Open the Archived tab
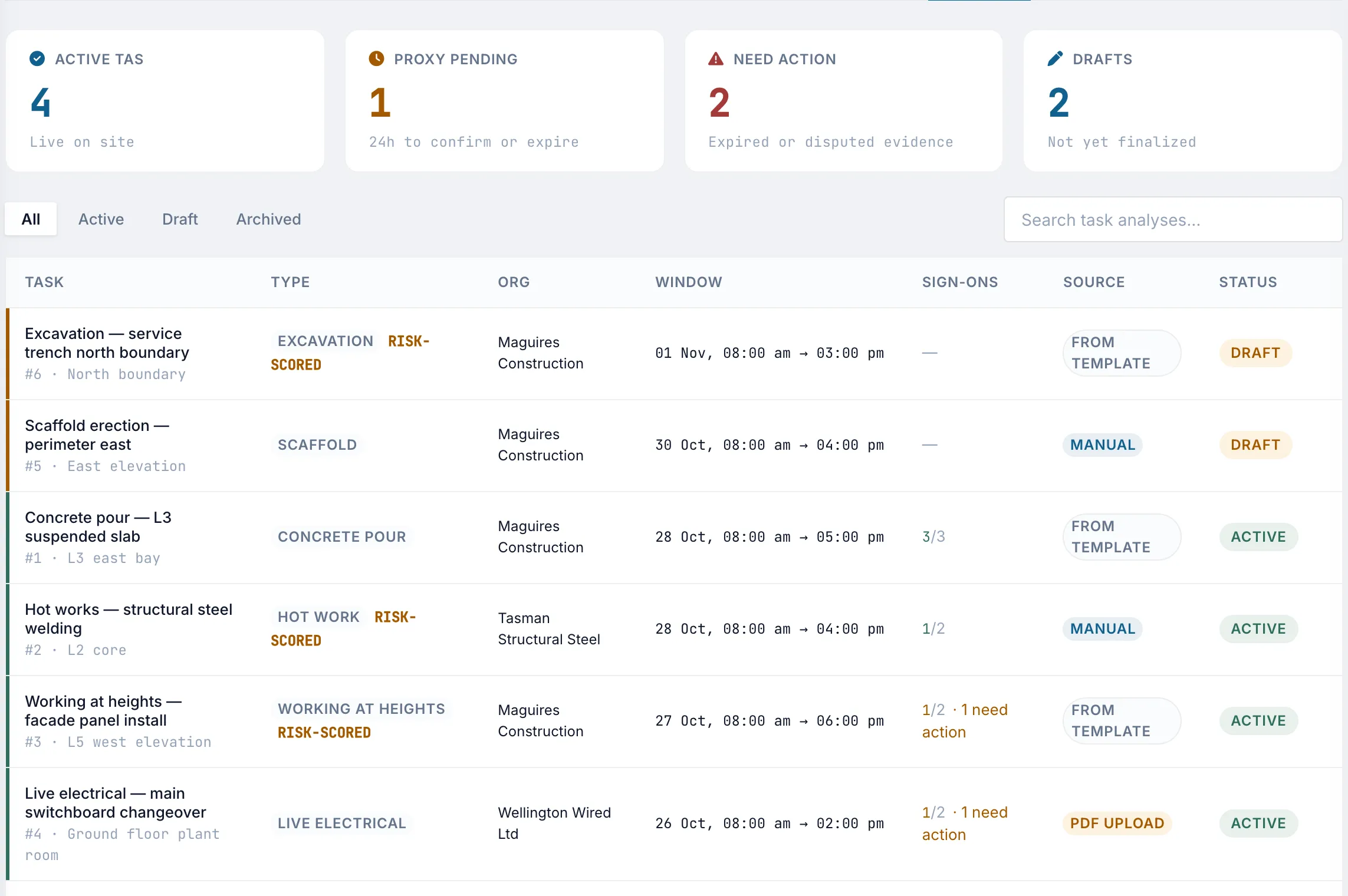The height and width of the screenshot is (896, 1348). click(269, 219)
